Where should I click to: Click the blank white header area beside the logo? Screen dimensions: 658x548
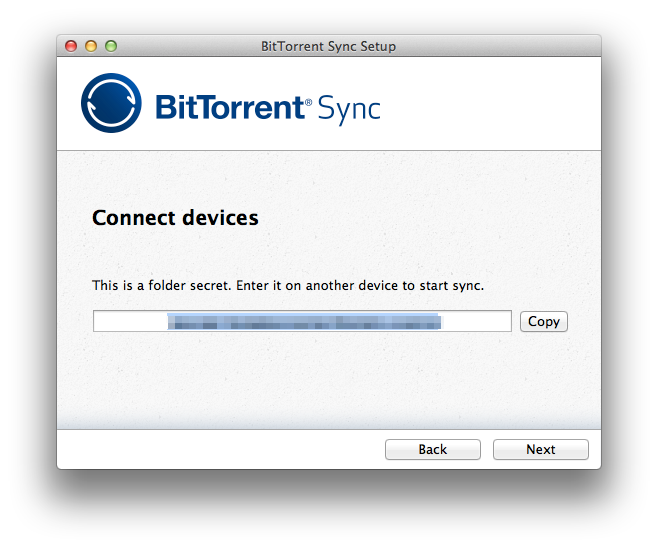(491, 103)
